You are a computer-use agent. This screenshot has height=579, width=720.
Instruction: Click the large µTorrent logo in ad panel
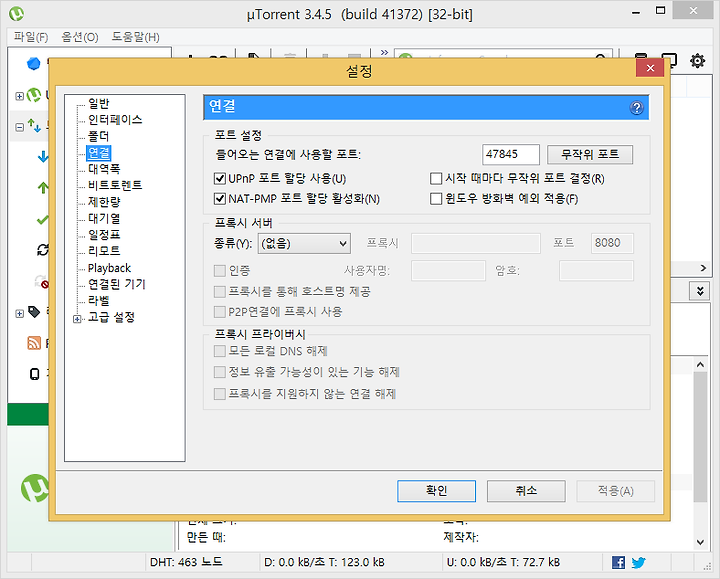pos(35,488)
